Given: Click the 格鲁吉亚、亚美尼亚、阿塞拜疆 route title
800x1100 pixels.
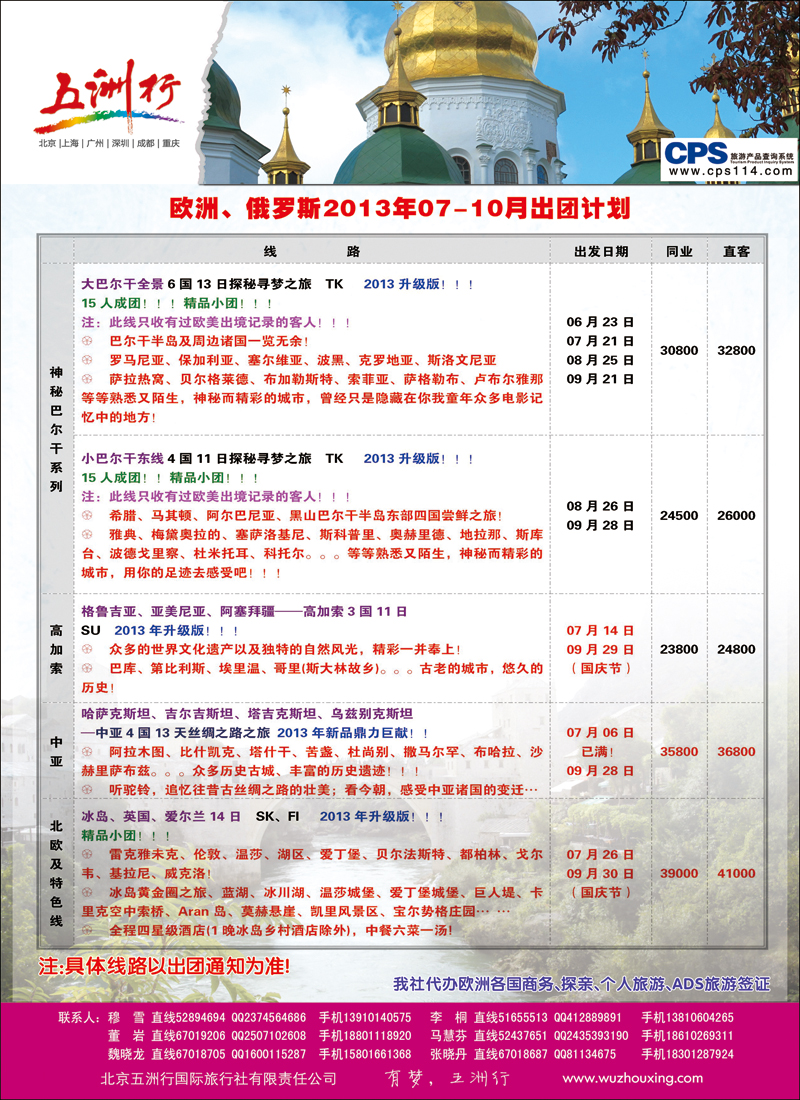Looking at the screenshot, I should point(244,612).
